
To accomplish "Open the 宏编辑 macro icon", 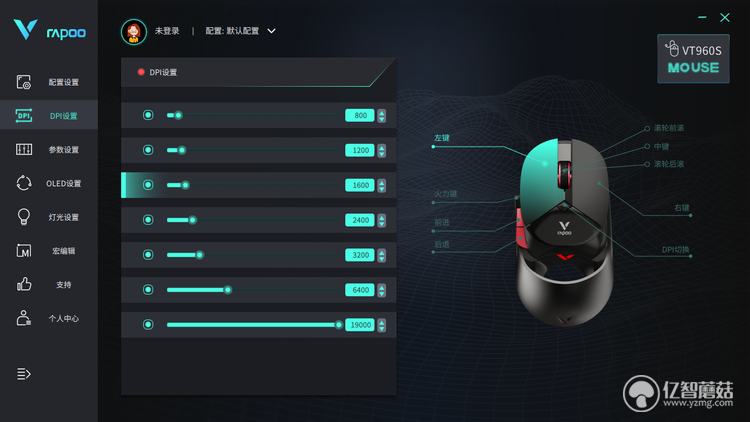I will pyautogui.click(x=24, y=251).
